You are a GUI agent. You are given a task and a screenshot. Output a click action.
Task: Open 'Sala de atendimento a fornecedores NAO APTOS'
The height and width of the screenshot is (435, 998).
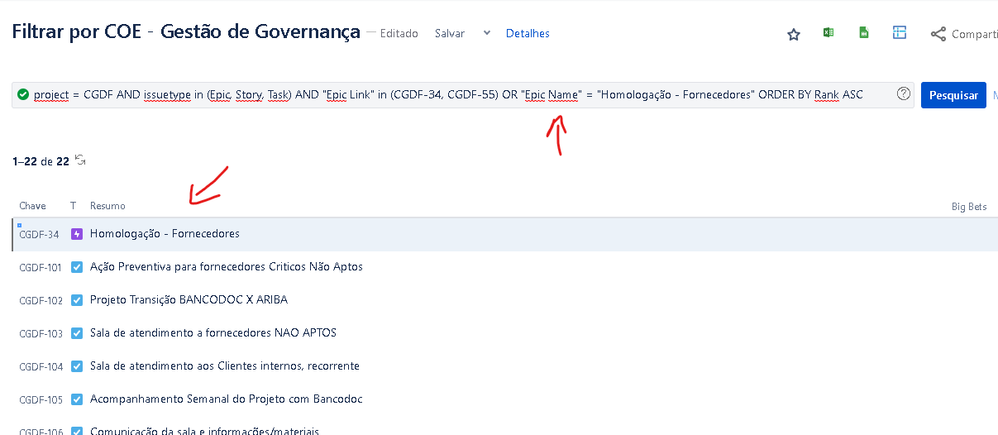click(213, 333)
